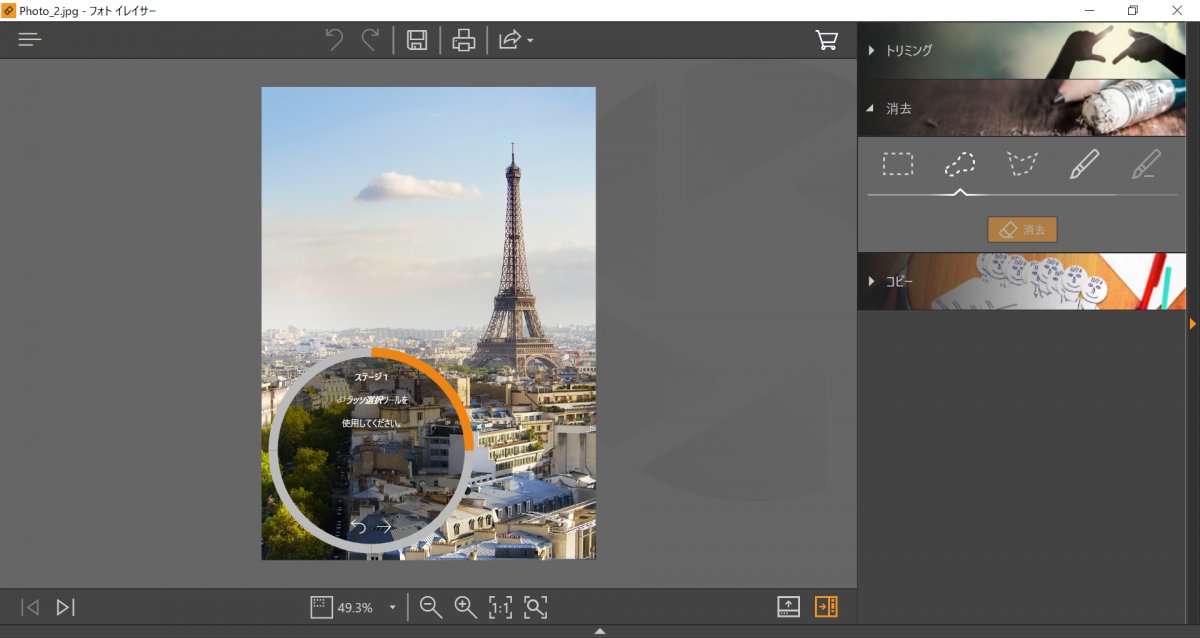This screenshot has height=638, width=1200.
Task: Click the orange 消去 button
Action: 1022,230
